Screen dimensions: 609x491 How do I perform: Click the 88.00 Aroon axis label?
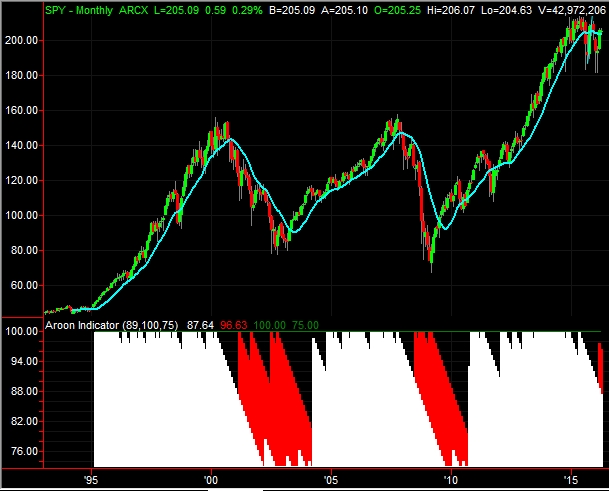click(x=24, y=391)
